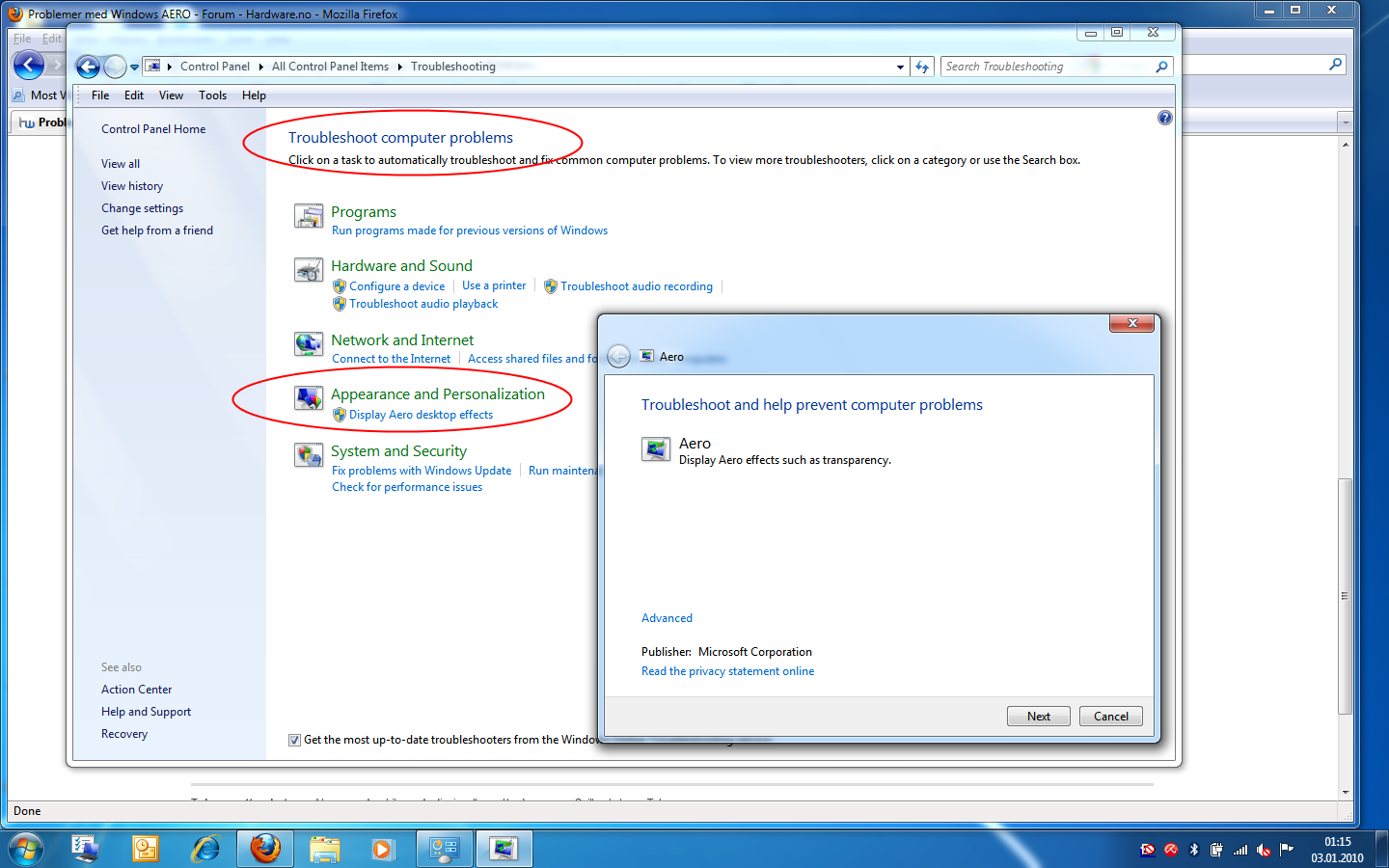Click the shield icon beside Display Aero desktop effects
The height and width of the screenshot is (868, 1389).
pos(339,415)
